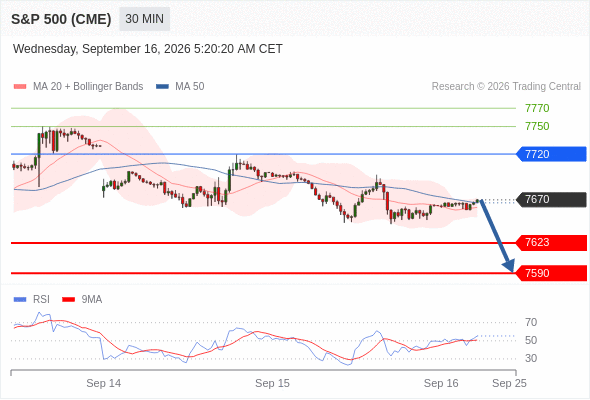590x400 pixels.
Task: Click the Sep 25 date axis label
Action: pyautogui.click(x=509, y=383)
